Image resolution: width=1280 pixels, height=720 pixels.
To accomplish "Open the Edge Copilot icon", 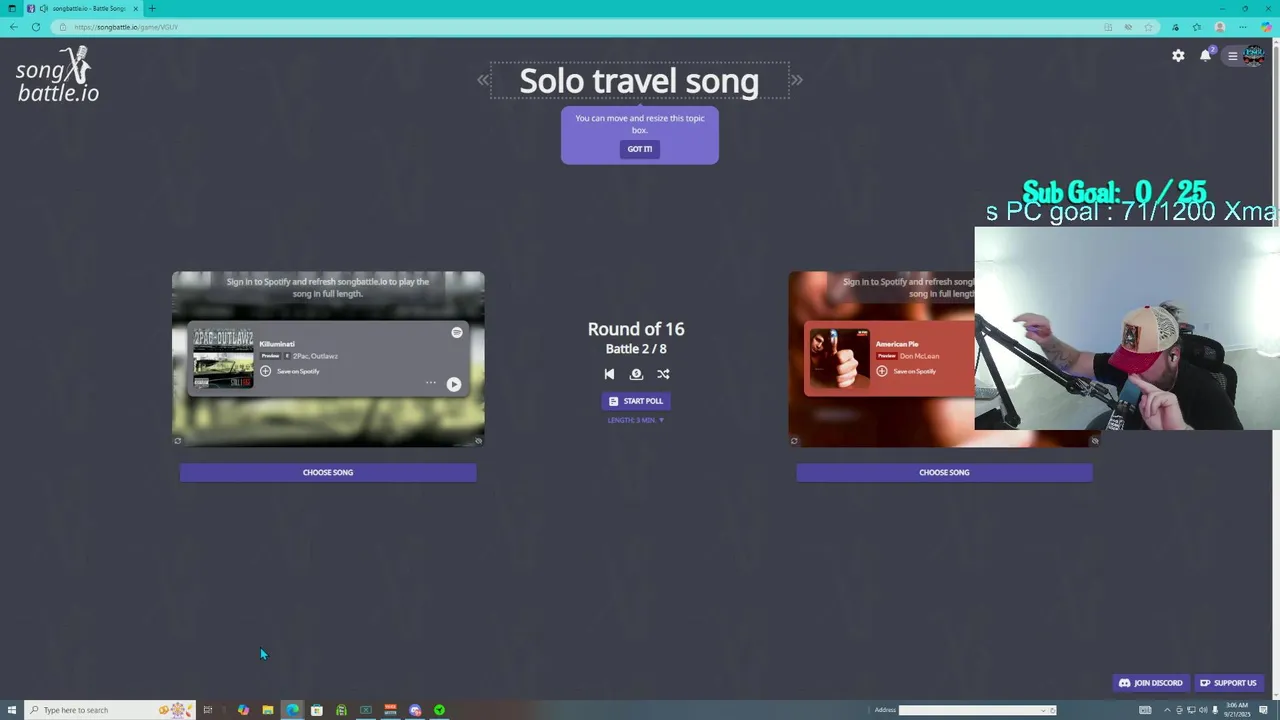I will [x=1266, y=27].
